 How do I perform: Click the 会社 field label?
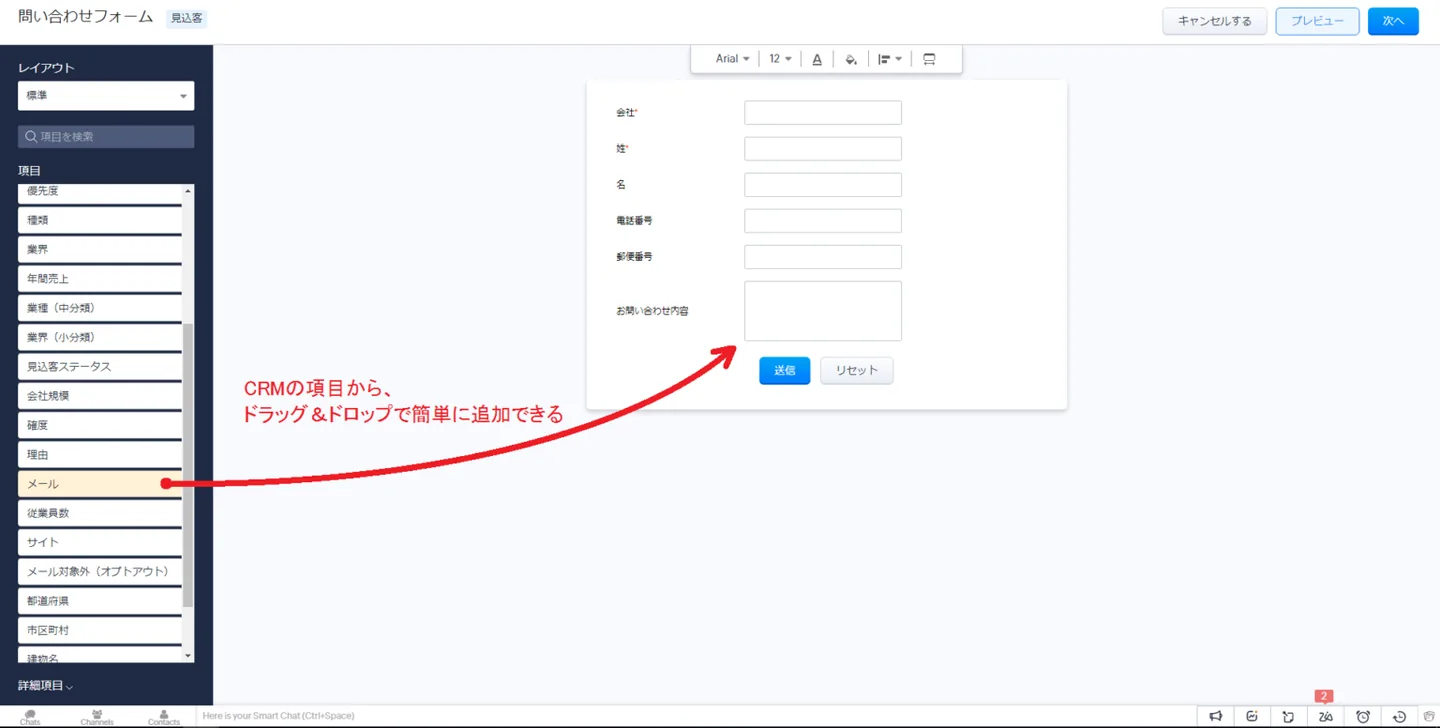626,113
